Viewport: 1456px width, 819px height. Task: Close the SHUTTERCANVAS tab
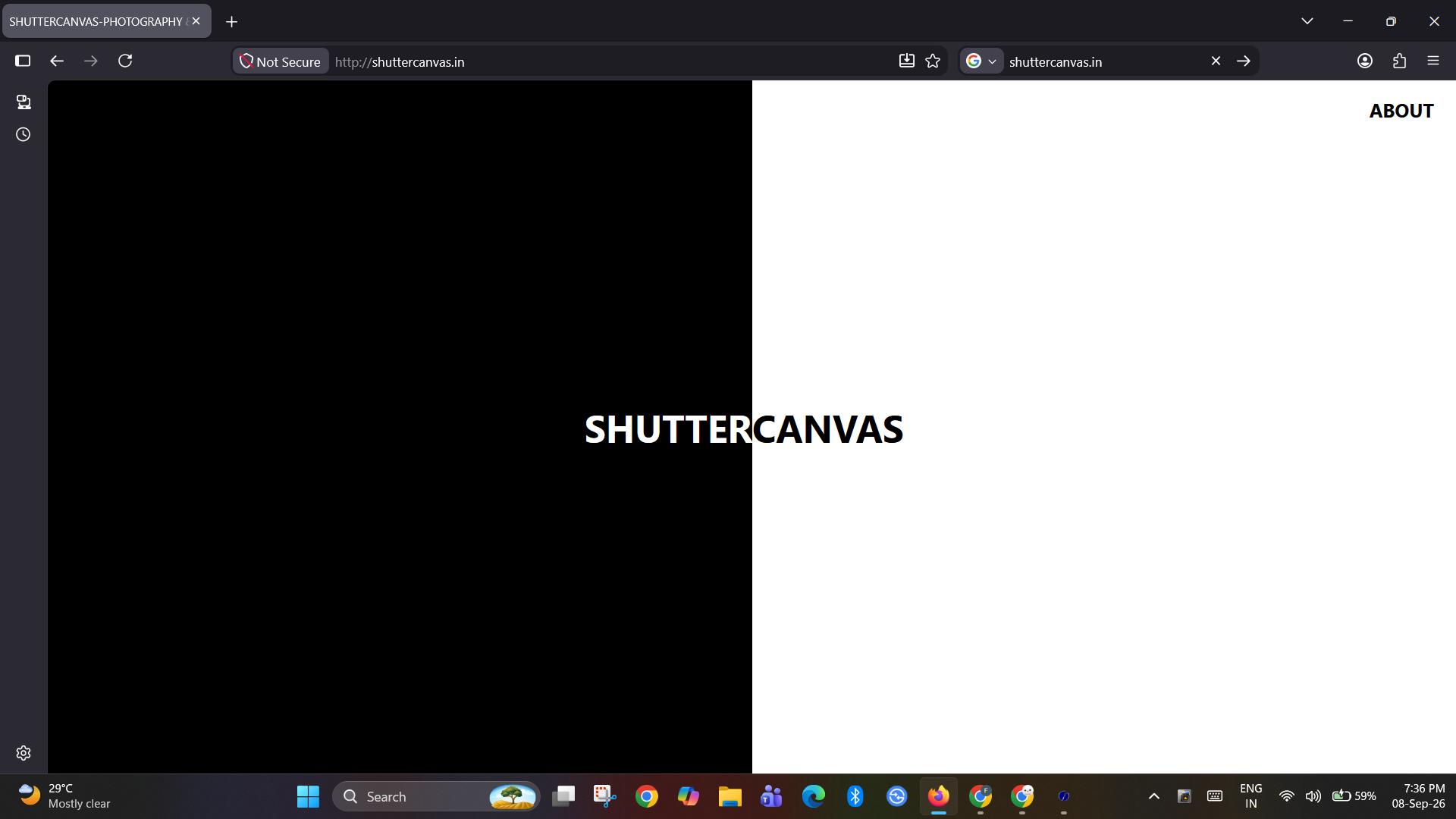tap(196, 21)
